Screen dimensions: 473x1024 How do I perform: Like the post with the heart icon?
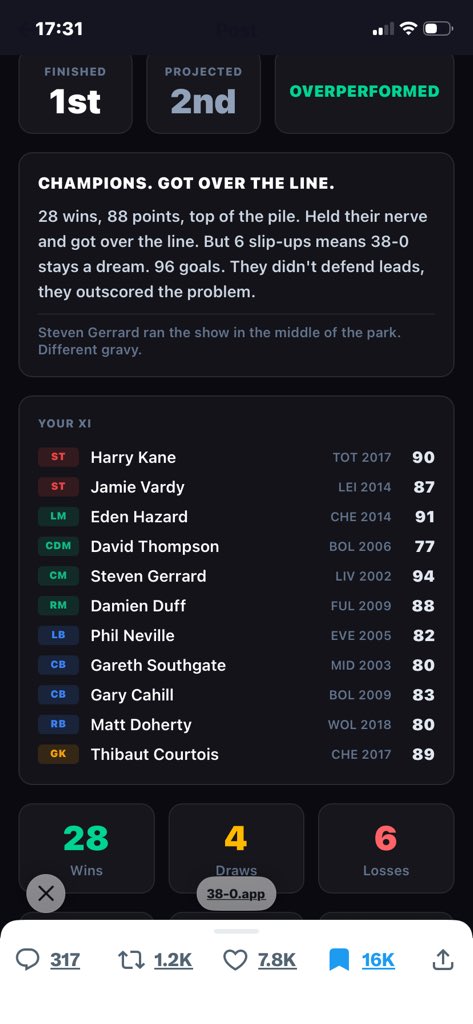235,959
